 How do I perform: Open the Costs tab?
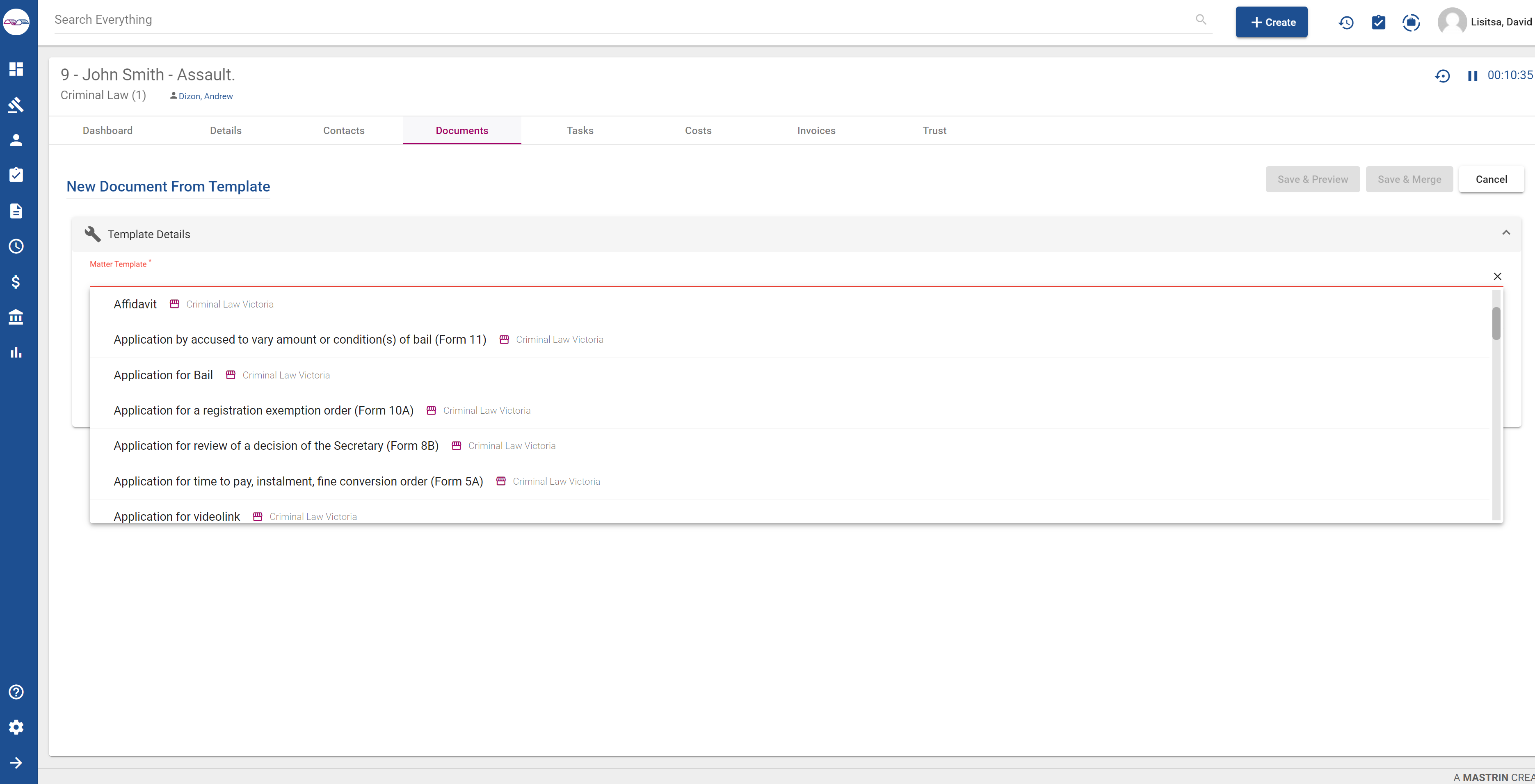(698, 130)
